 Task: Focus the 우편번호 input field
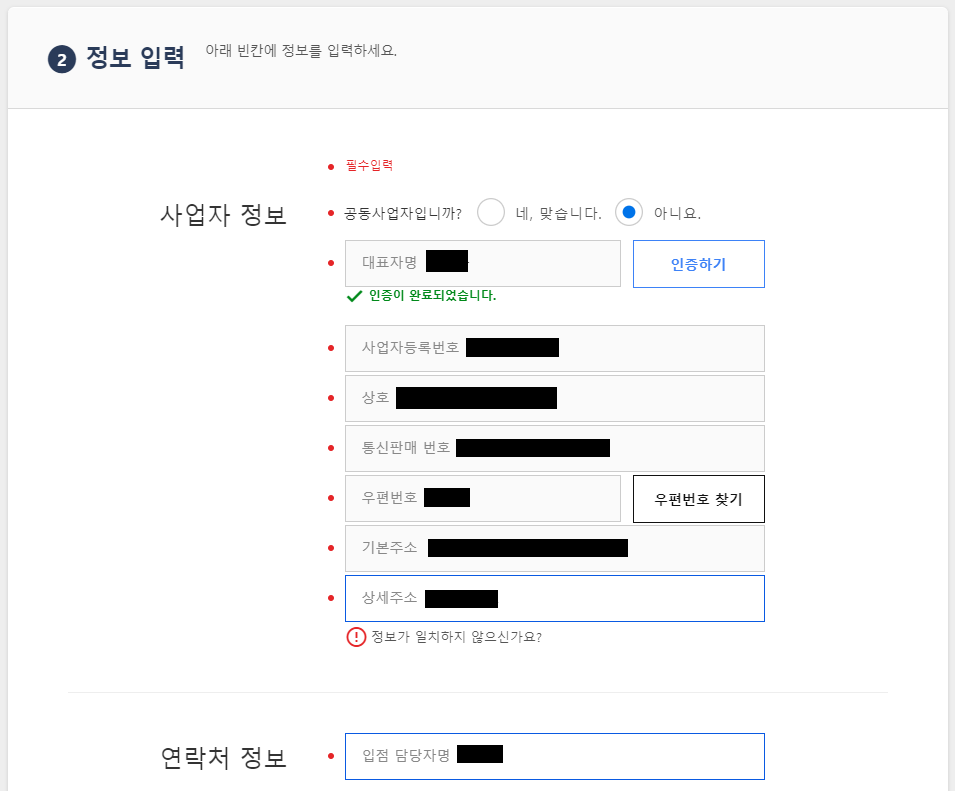point(482,499)
